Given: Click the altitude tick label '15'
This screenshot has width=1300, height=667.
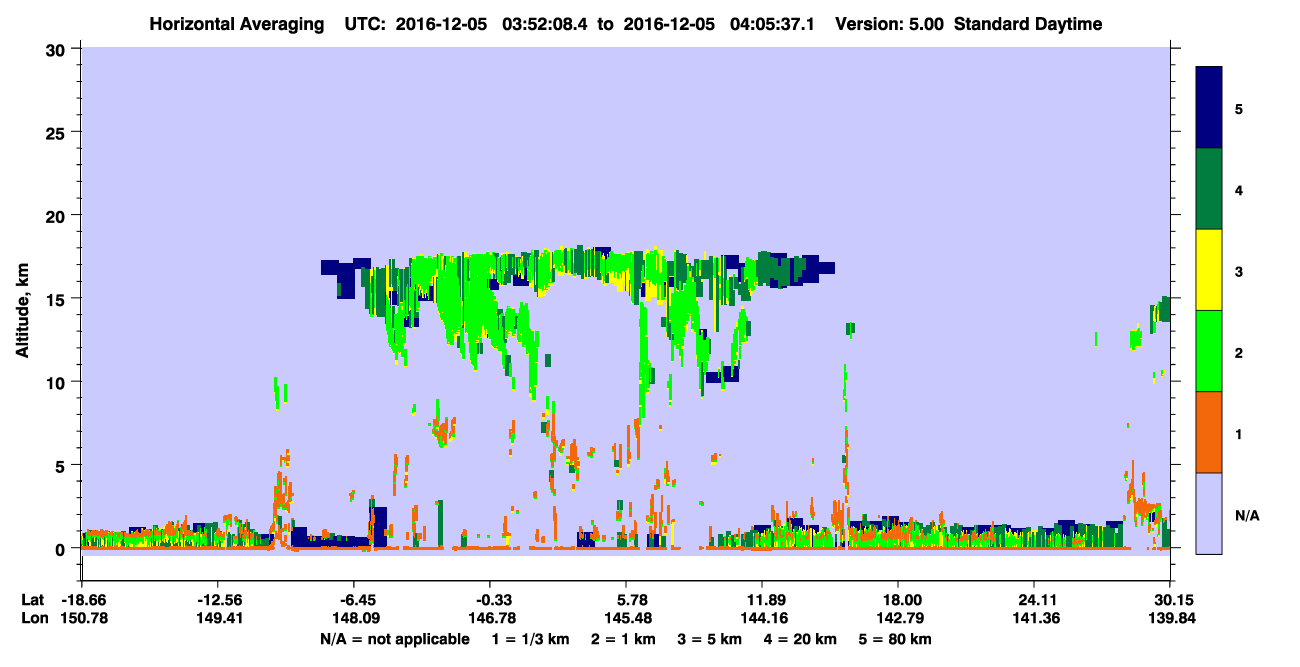Looking at the screenshot, I should click(57, 298).
